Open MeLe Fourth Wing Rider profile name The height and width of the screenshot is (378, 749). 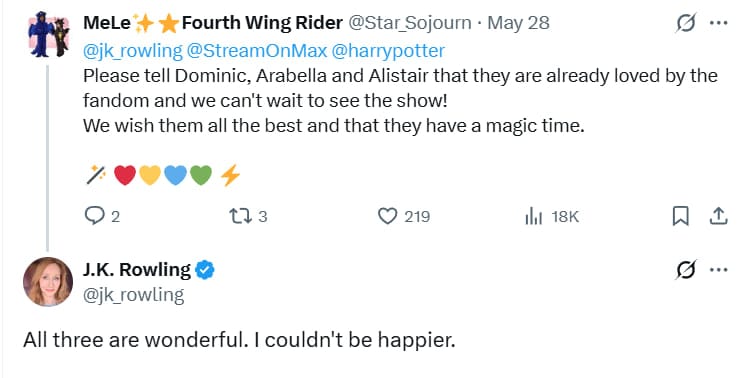pos(213,22)
